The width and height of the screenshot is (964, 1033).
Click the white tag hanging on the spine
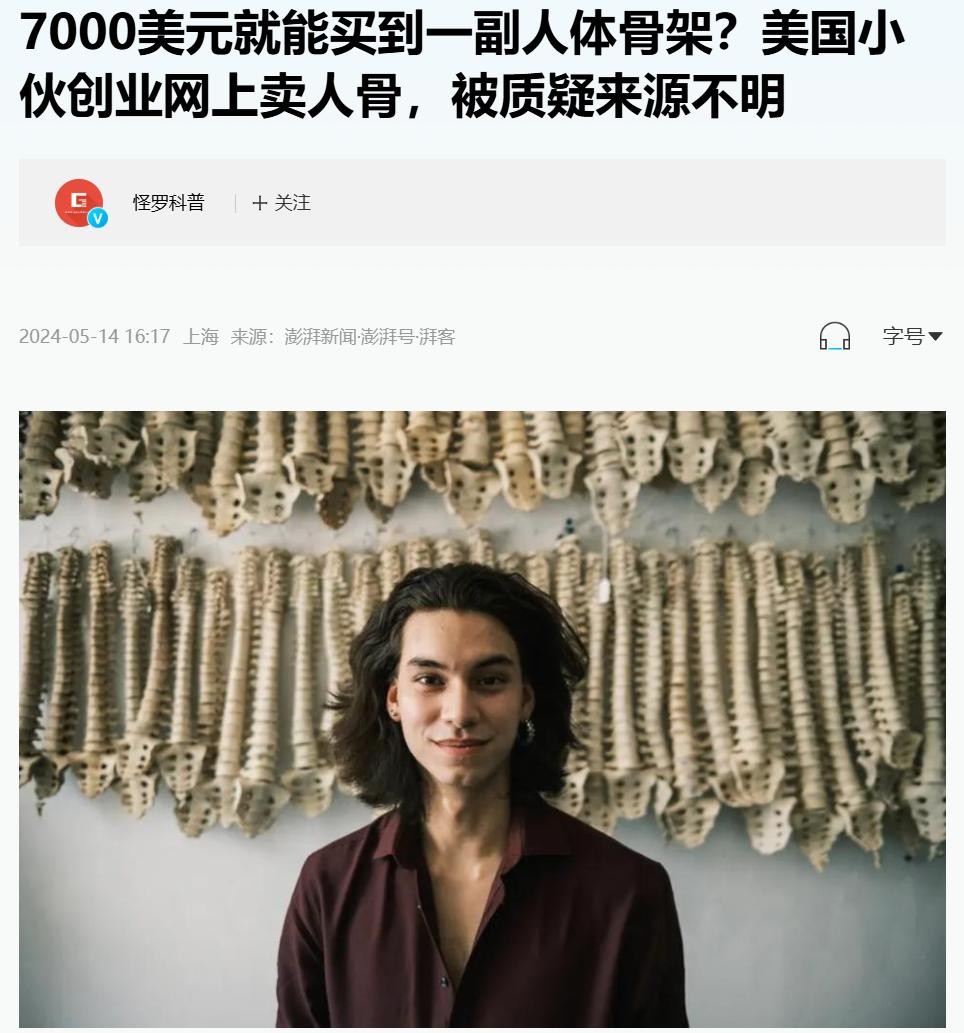click(603, 590)
